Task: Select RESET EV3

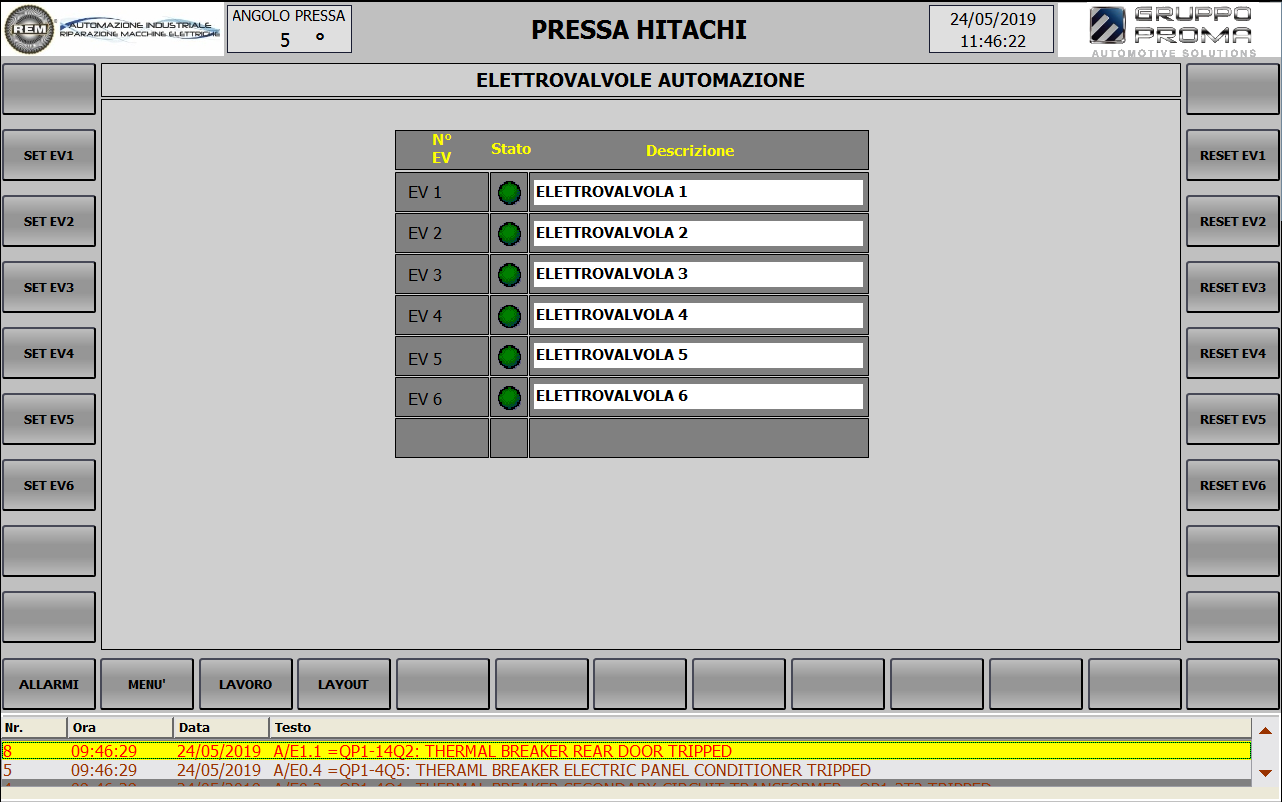Action: click(x=1233, y=287)
